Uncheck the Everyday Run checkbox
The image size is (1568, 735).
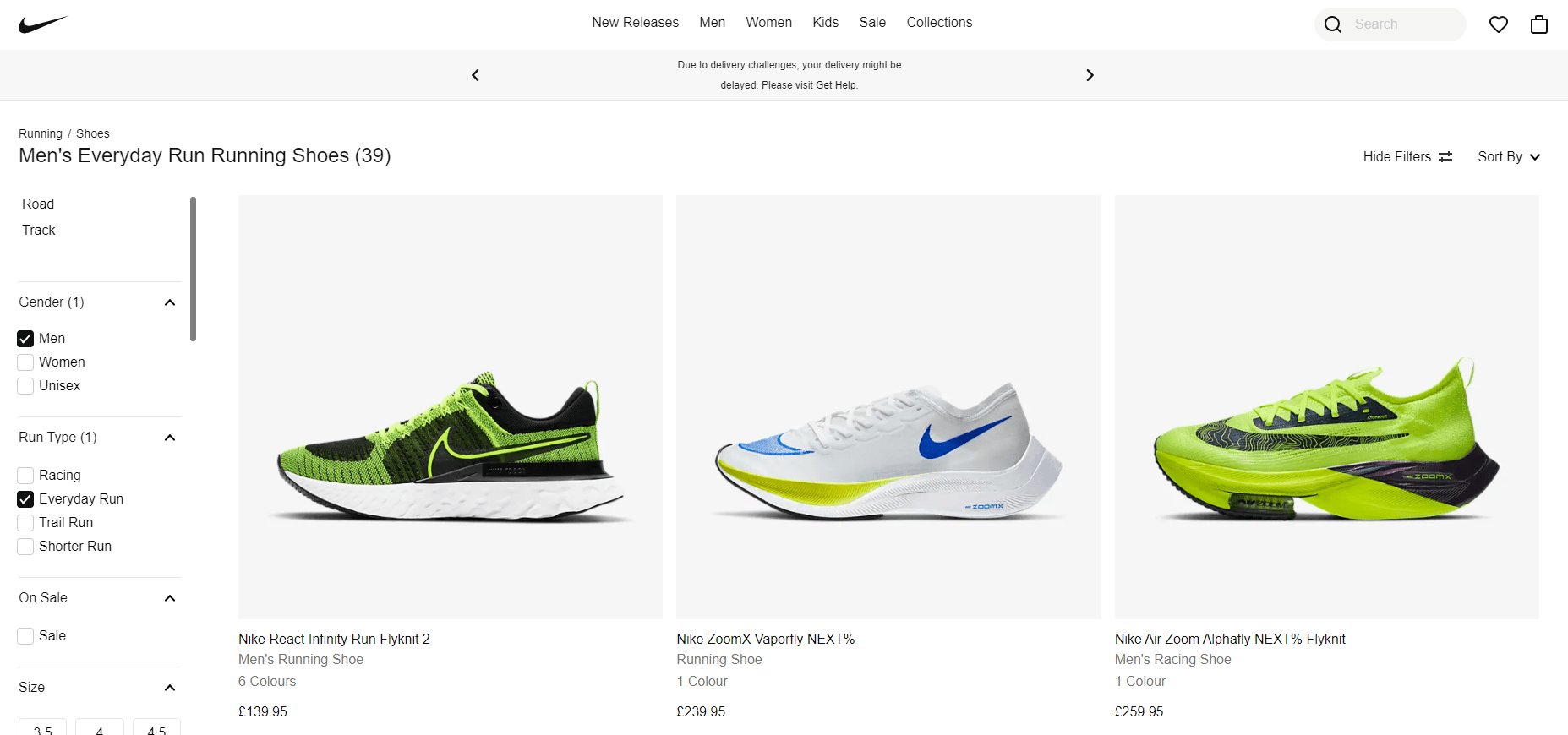tap(25, 499)
